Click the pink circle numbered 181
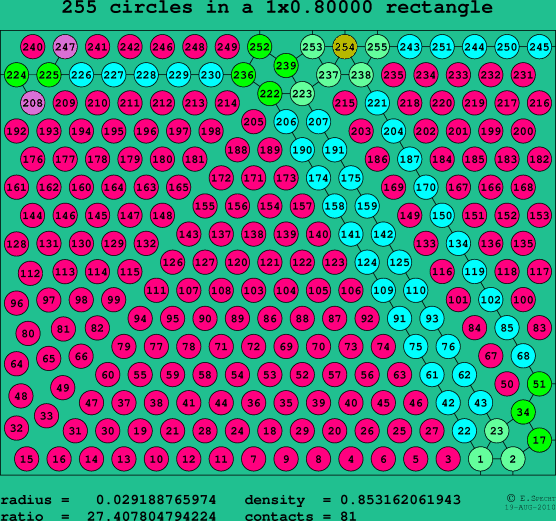 pos(195,159)
